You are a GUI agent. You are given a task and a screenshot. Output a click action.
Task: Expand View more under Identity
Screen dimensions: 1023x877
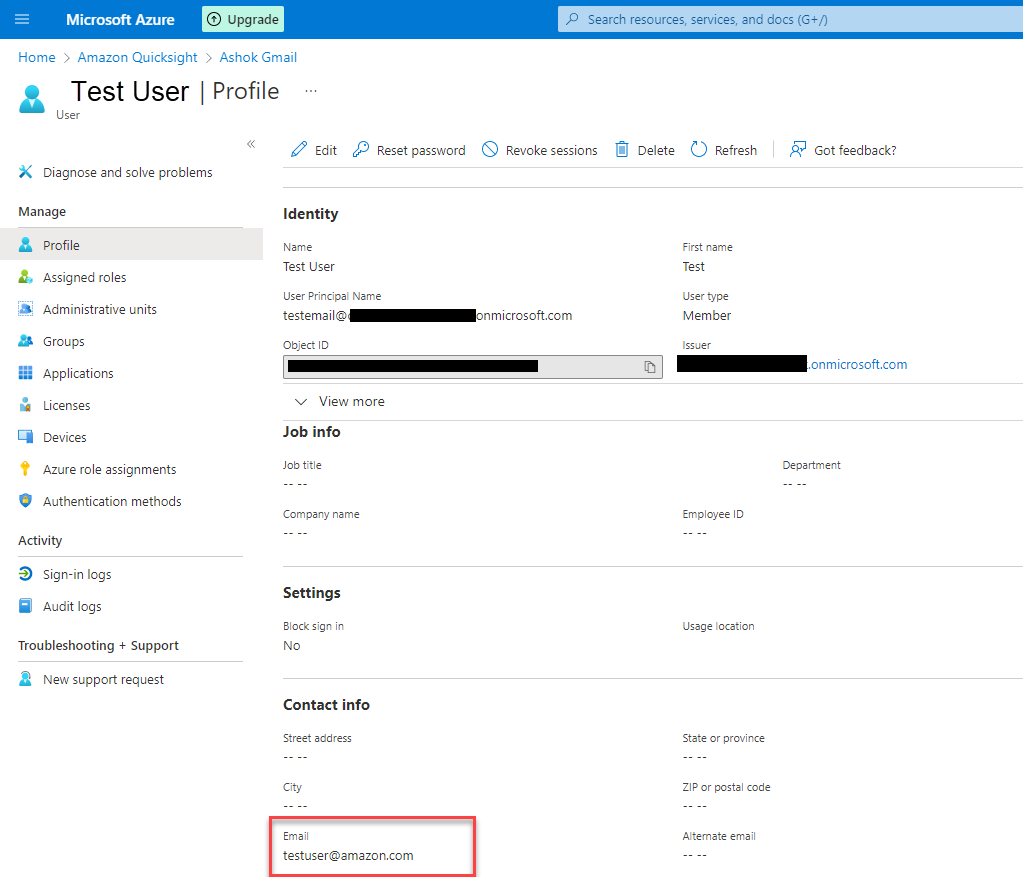(340, 401)
